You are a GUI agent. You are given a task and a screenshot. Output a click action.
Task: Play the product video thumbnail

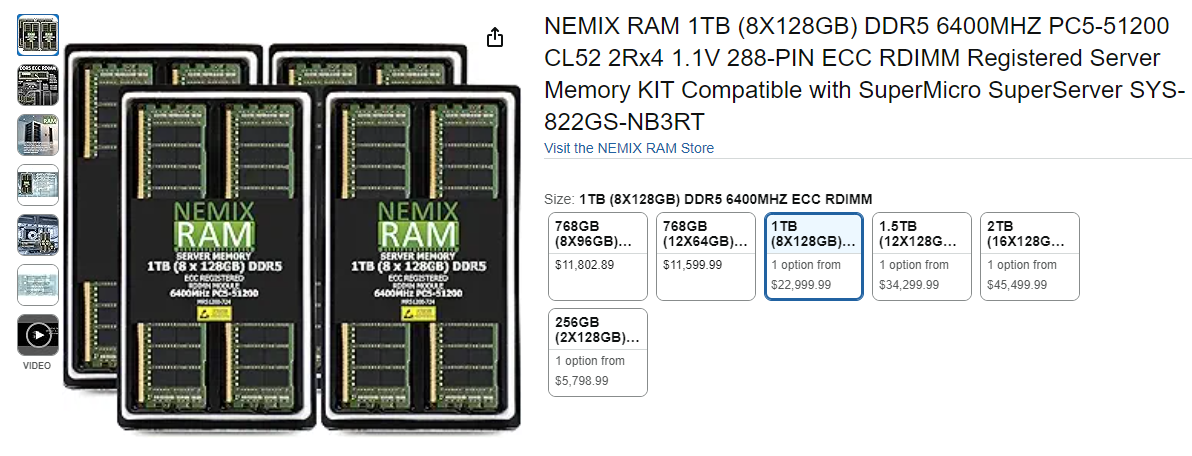point(38,335)
